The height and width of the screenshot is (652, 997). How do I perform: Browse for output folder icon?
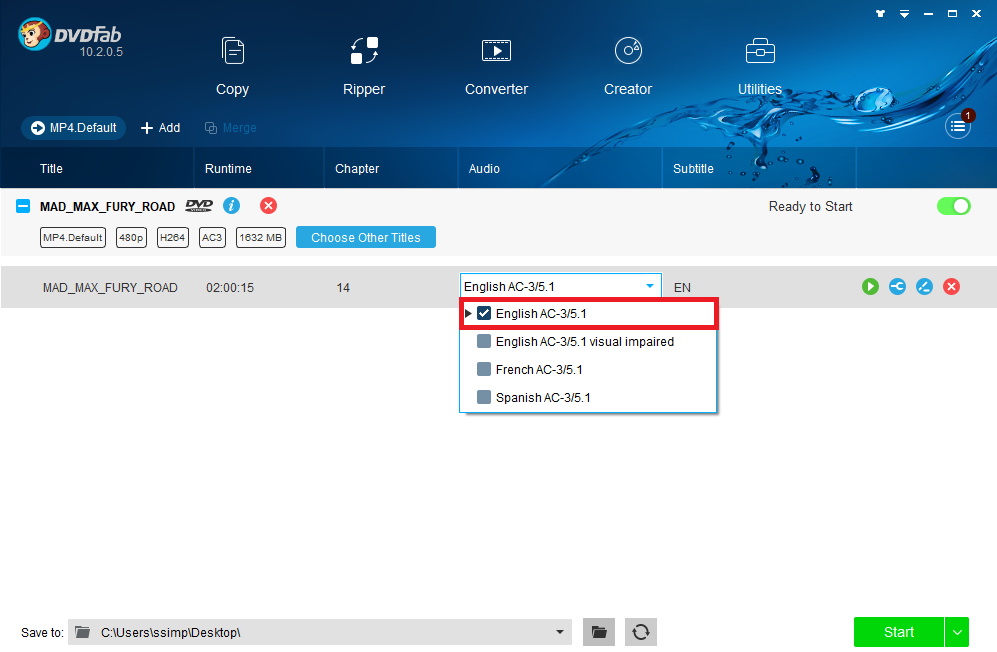(x=599, y=632)
